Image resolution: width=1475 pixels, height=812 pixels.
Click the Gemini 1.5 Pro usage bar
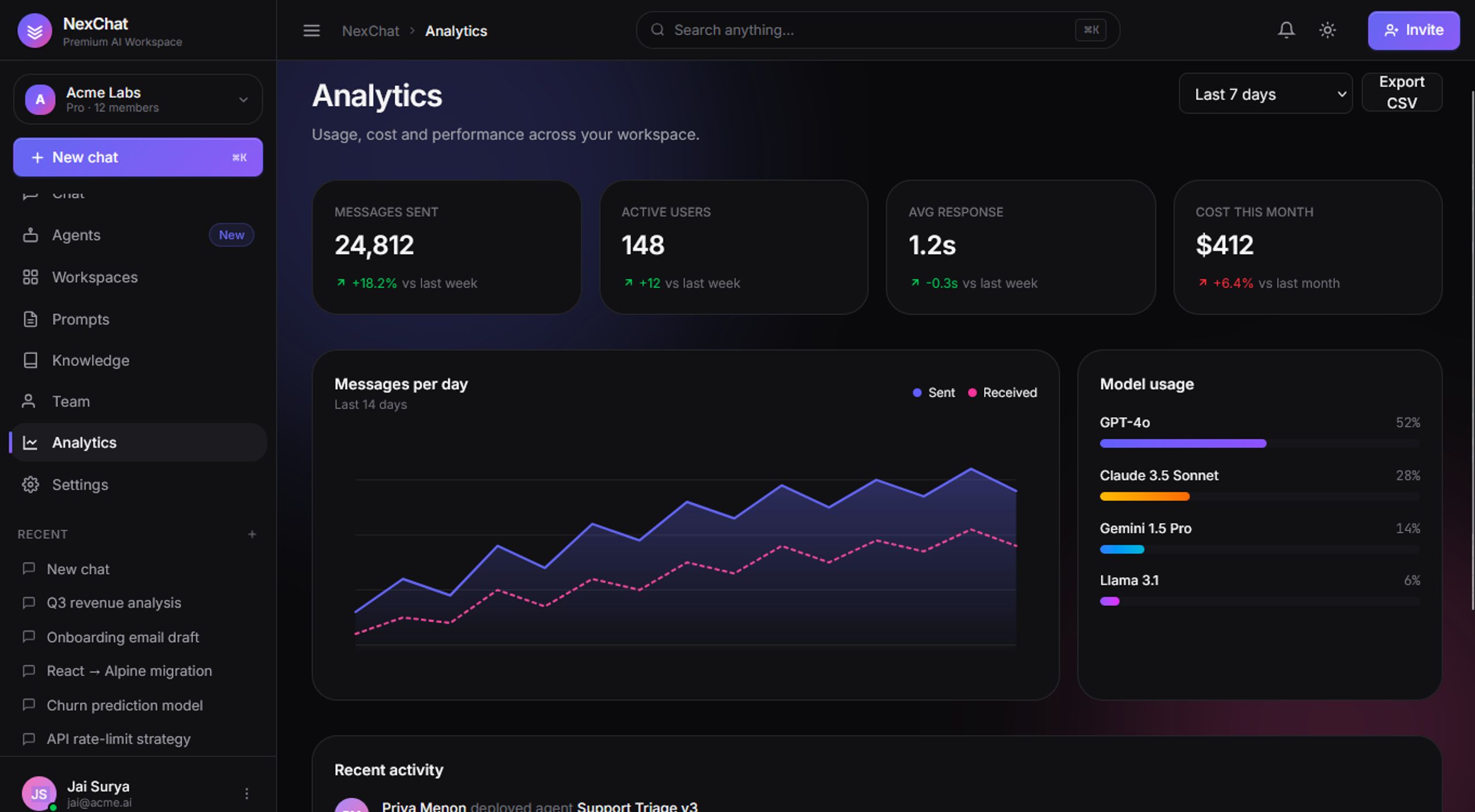pyautogui.click(x=1260, y=549)
